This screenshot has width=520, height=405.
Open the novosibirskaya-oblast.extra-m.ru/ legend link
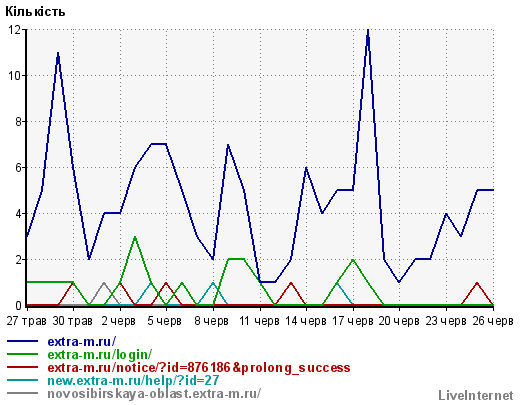[154, 393]
